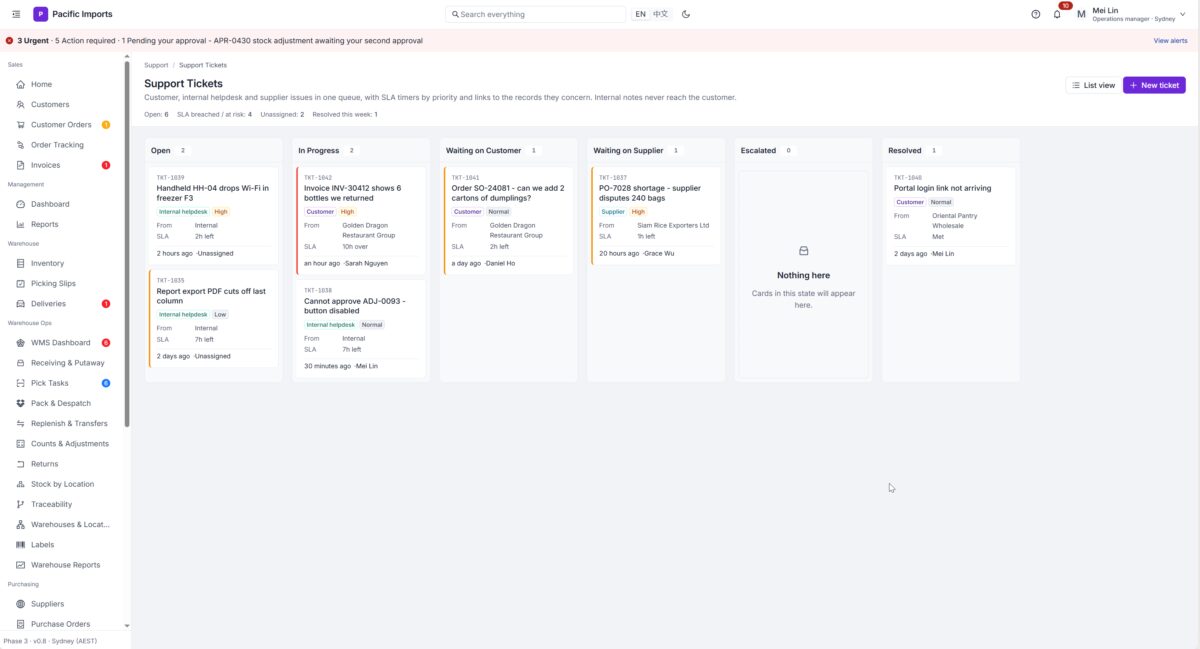Open Order Tracking sidebar item
1200x649 pixels.
coord(64,145)
